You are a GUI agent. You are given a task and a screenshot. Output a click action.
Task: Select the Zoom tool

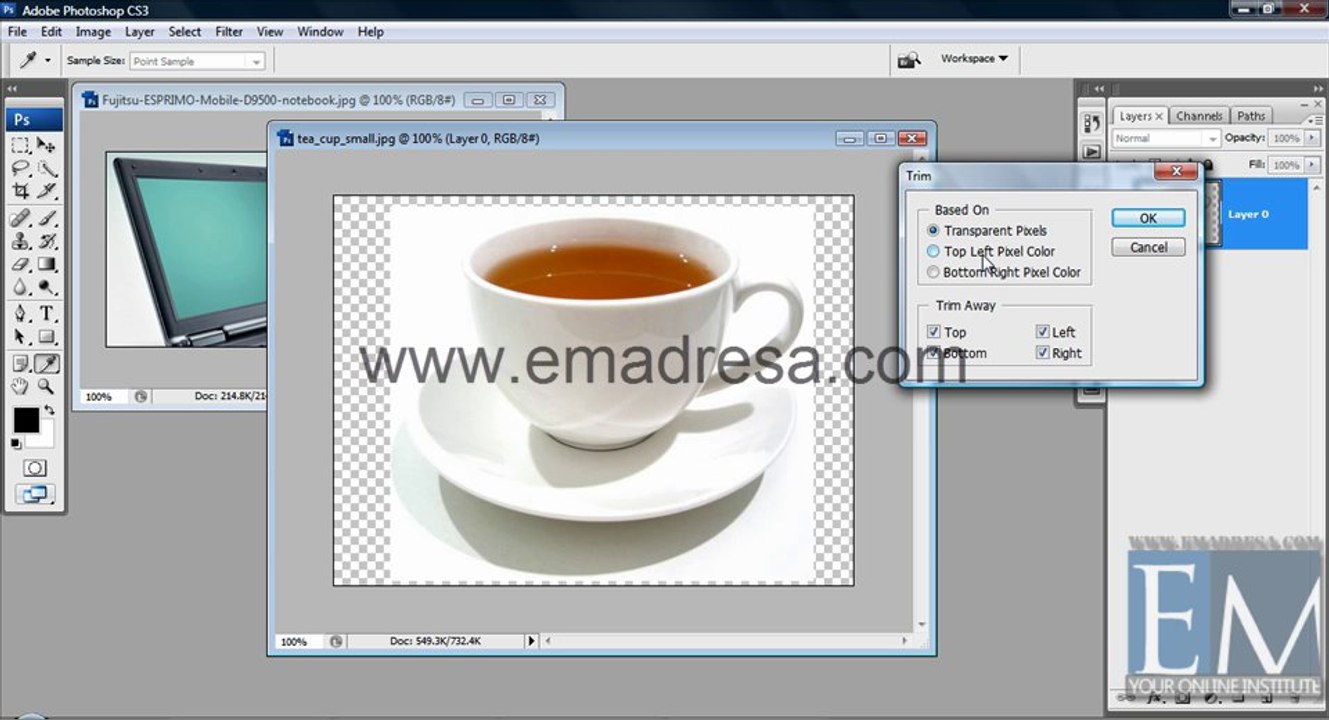47,386
